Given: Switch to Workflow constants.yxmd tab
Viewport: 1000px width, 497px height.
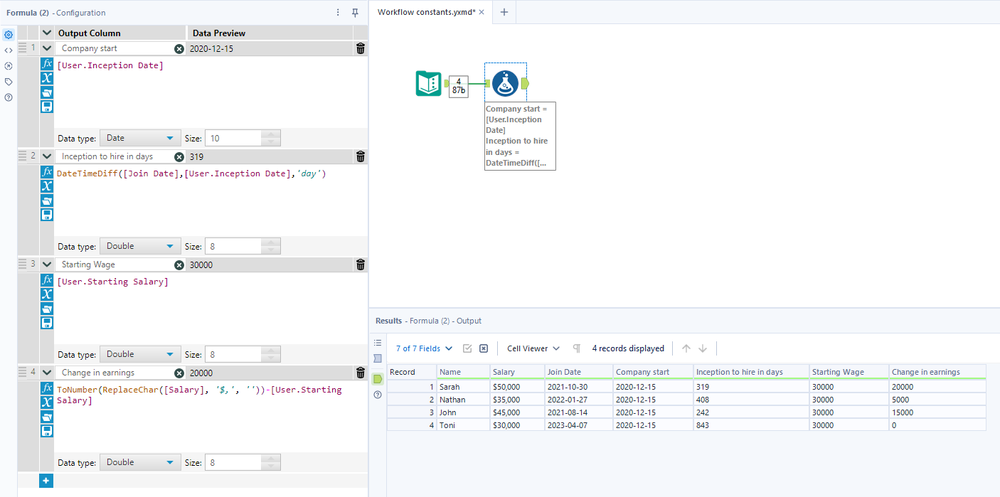Looking at the screenshot, I should click(x=426, y=12).
